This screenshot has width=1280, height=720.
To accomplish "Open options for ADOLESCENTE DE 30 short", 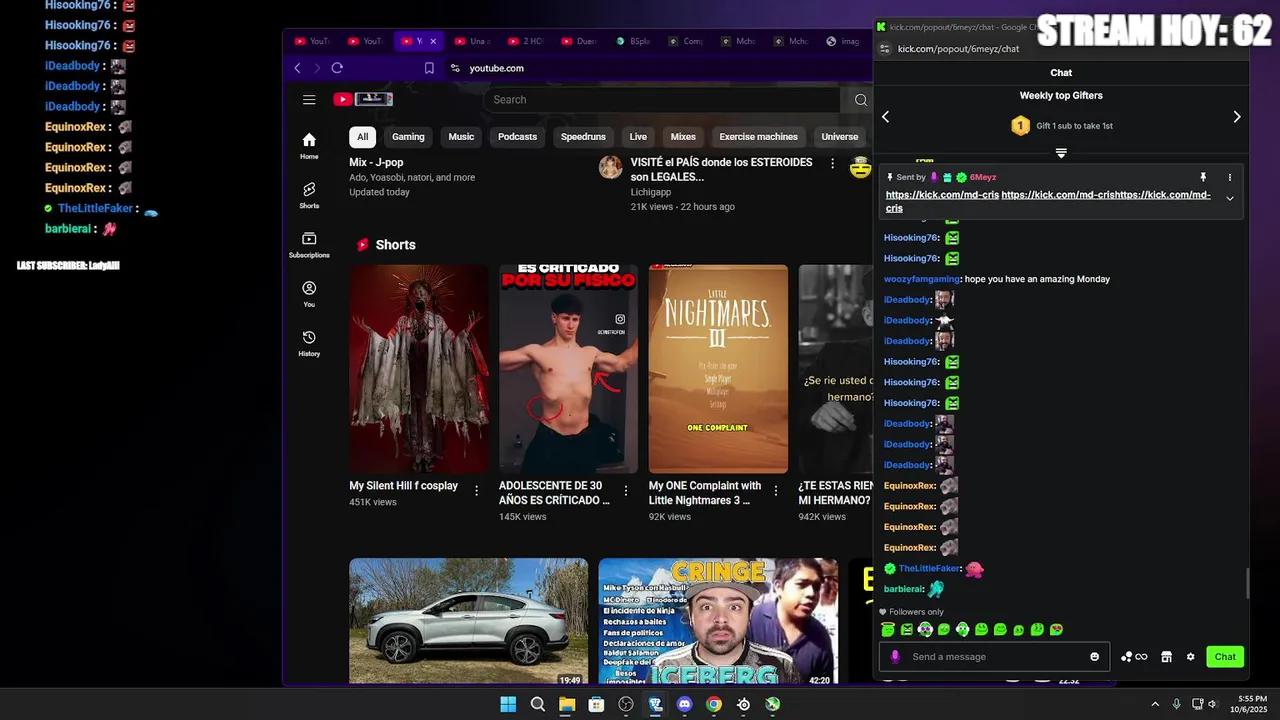I will (x=626, y=491).
